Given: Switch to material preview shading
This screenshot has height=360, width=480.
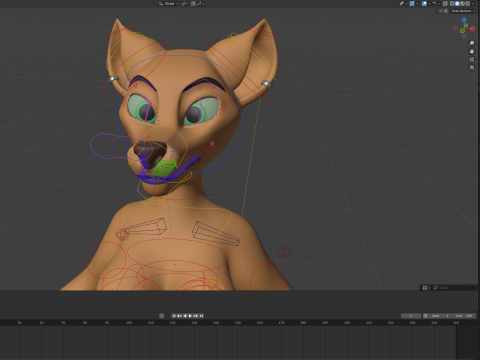Looking at the screenshot, I should (x=462, y=4).
